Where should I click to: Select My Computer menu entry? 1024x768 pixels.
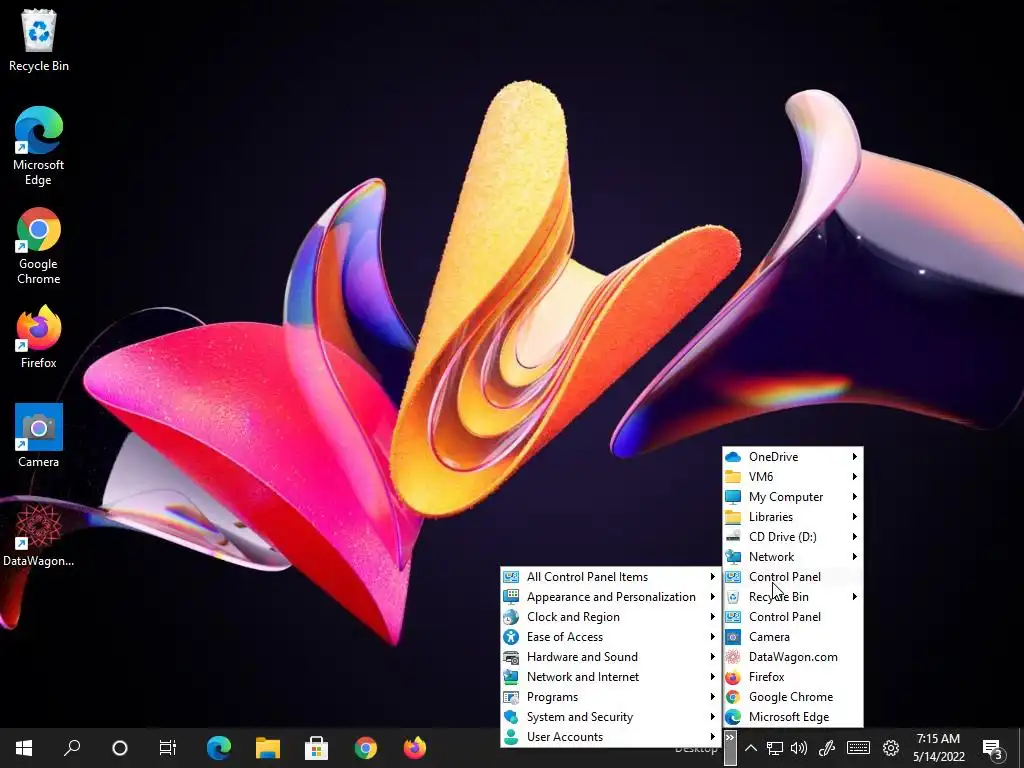[x=793, y=497]
